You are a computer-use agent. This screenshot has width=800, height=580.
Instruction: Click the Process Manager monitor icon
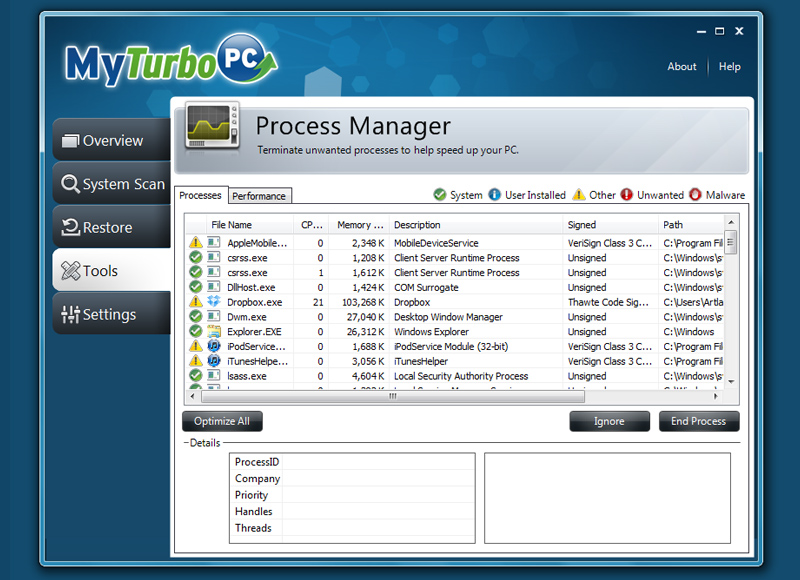coord(211,127)
